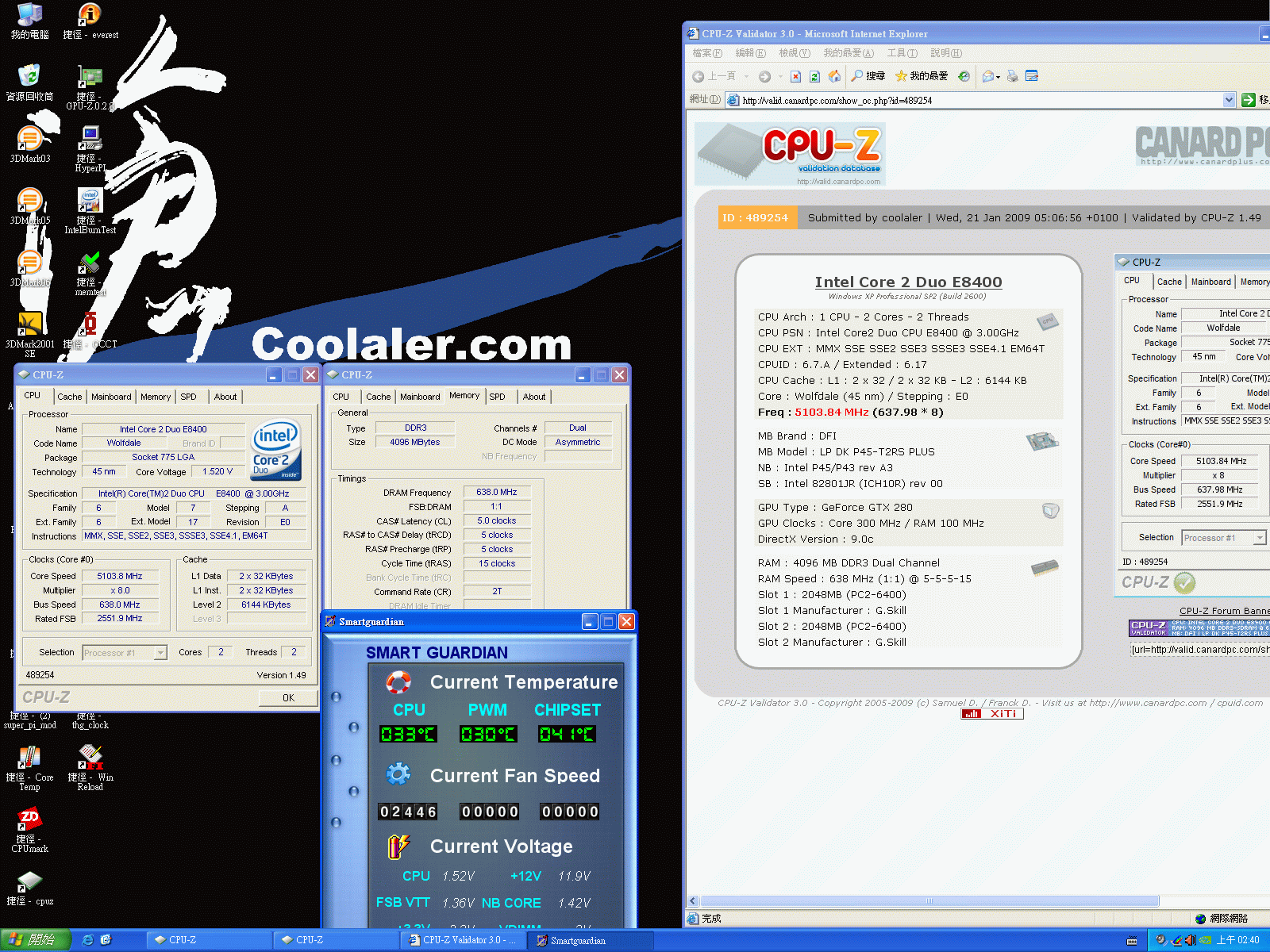Open the IE View menu
The width and height of the screenshot is (1270, 952).
794,53
